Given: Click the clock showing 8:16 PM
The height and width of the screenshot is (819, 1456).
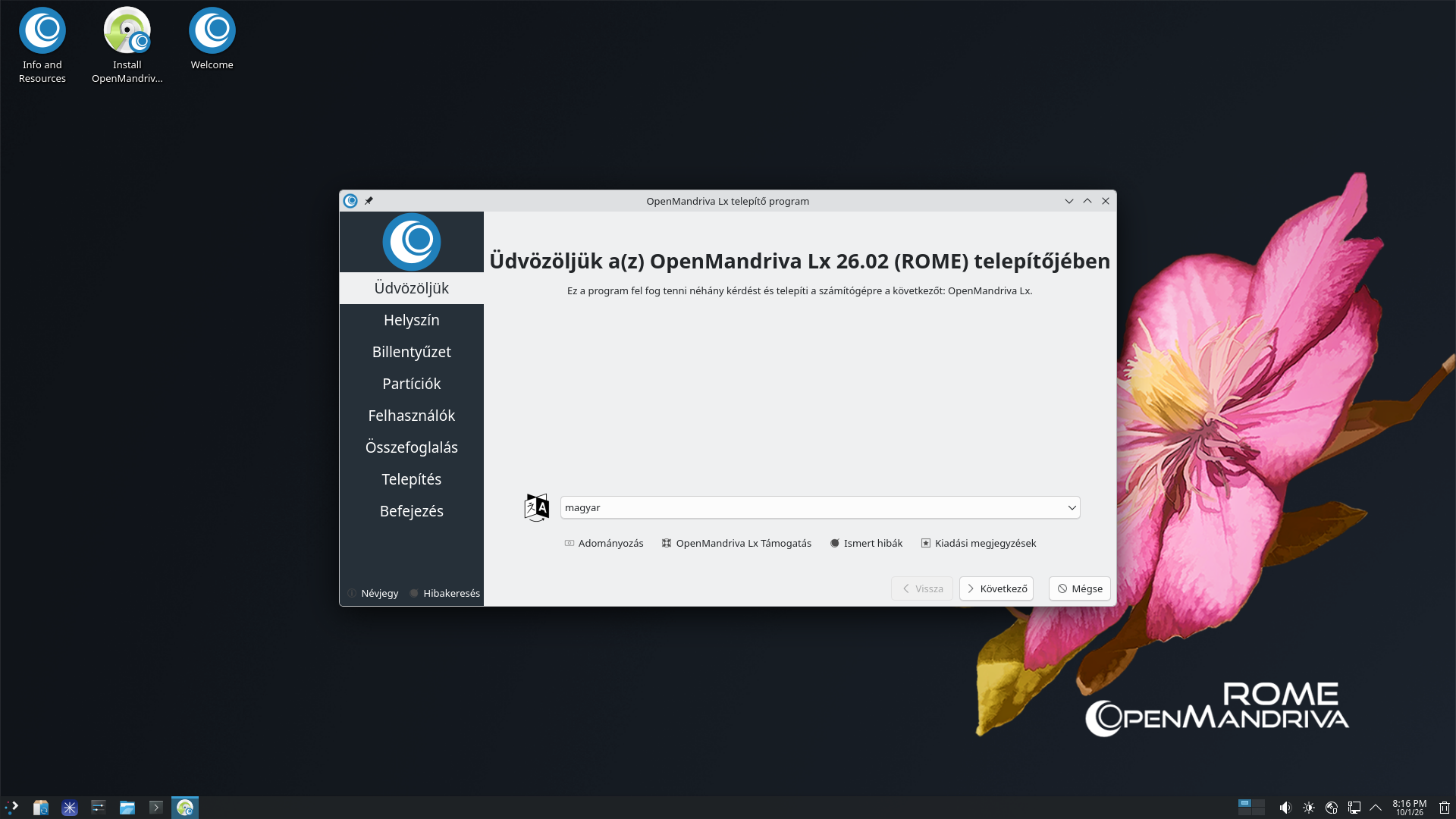Looking at the screenshot, I should click(1409, 808).
